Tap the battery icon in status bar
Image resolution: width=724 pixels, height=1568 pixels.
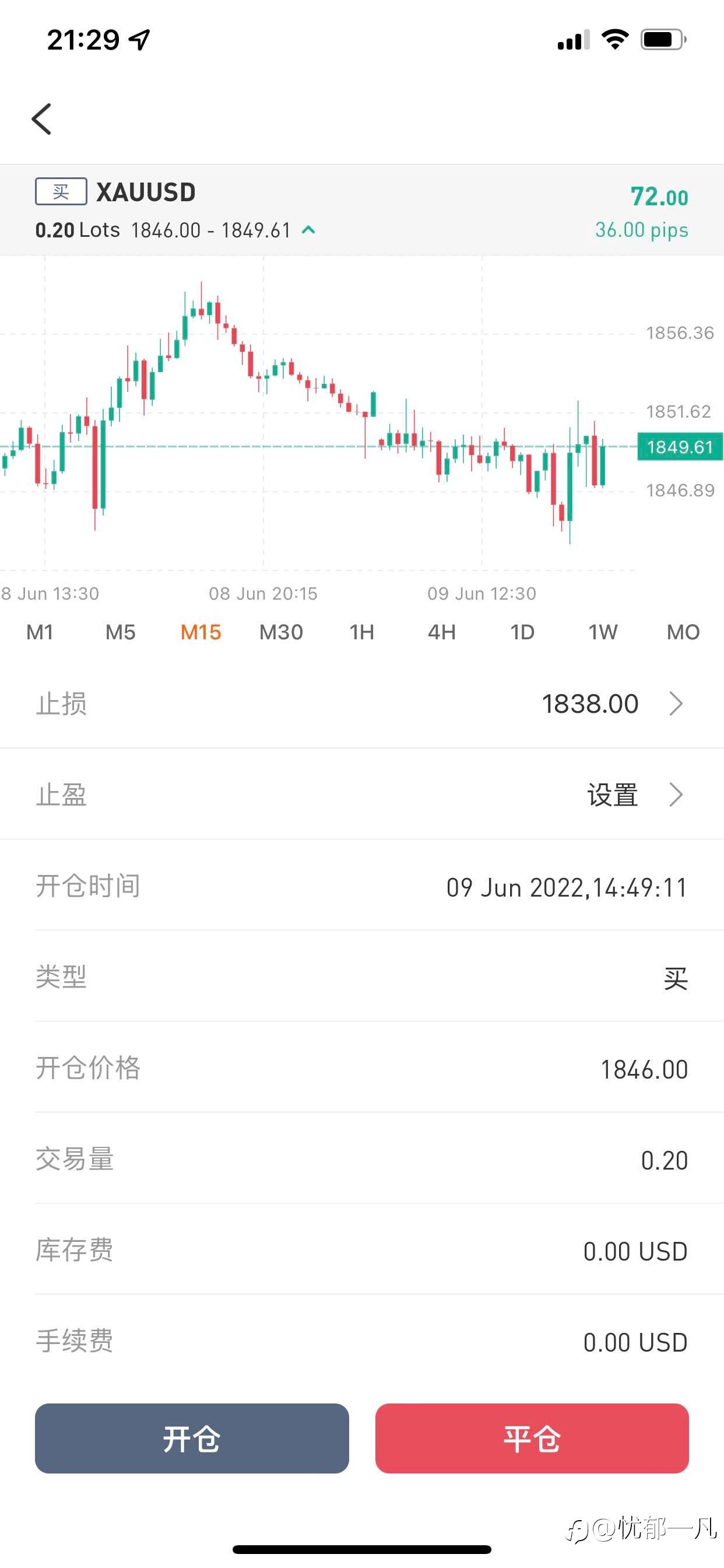click(663, 40)
